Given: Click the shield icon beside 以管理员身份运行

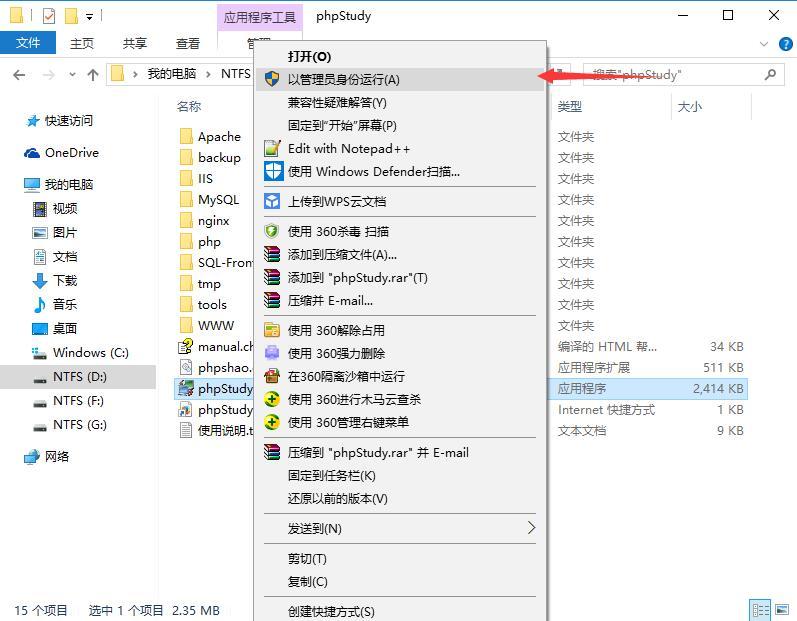Looking at the screenshot, I should [x=272, y=79].
